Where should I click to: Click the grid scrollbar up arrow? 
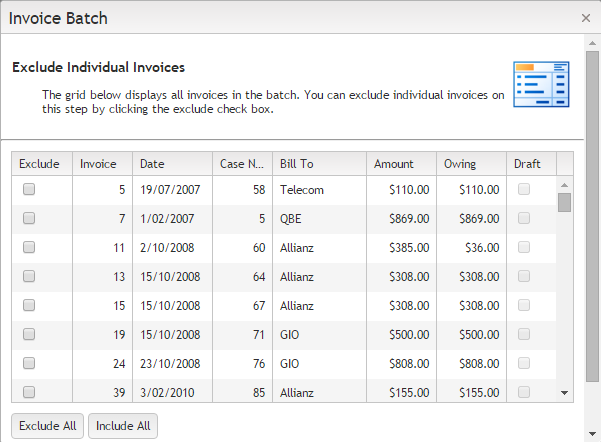pyautogui.click(x=564, y=184)
